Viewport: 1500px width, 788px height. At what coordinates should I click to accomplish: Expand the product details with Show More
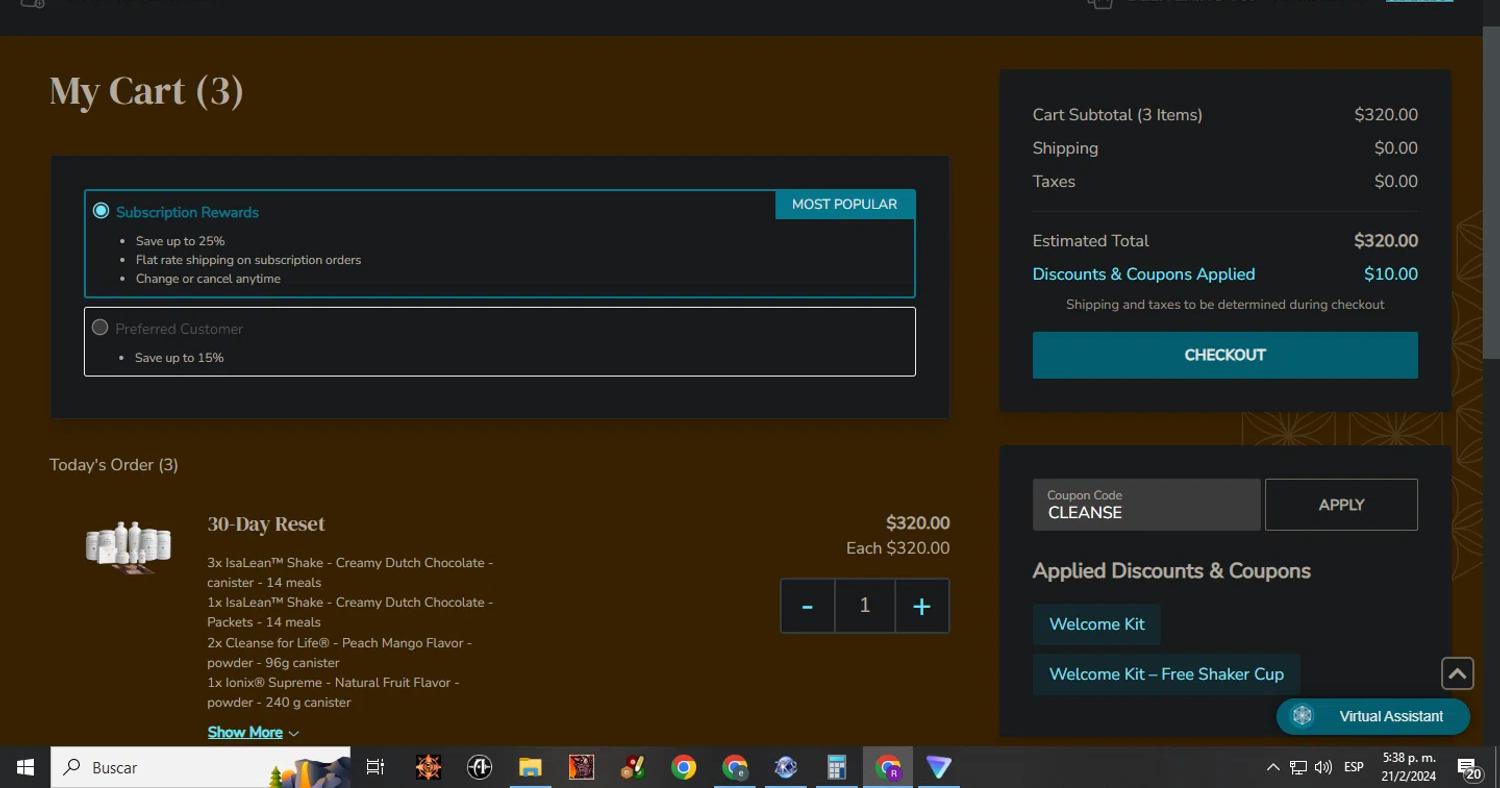pos(253,732)
